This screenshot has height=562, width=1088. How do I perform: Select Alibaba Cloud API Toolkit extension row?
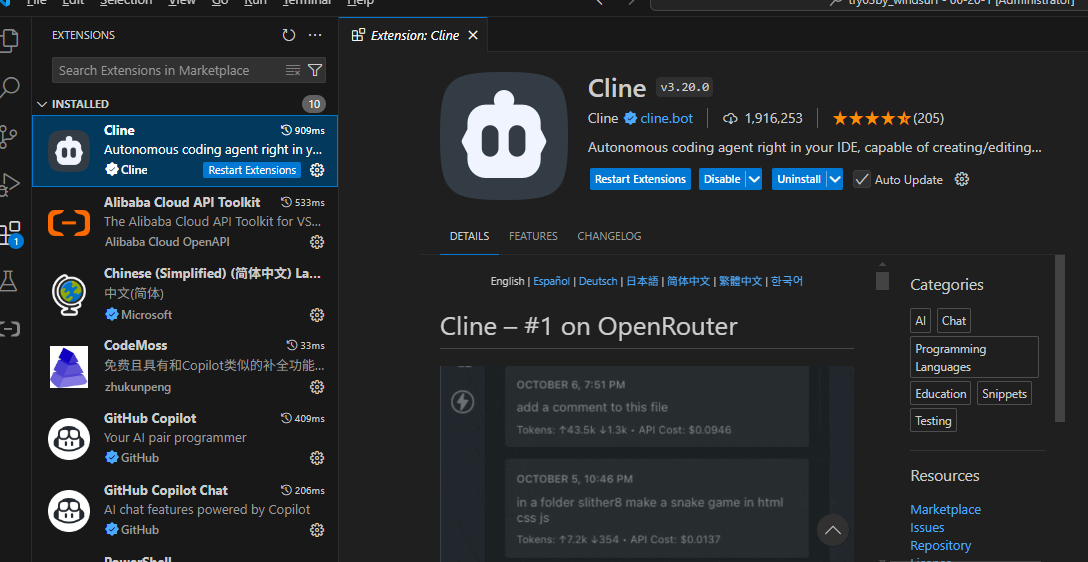[x=185, y=222]
